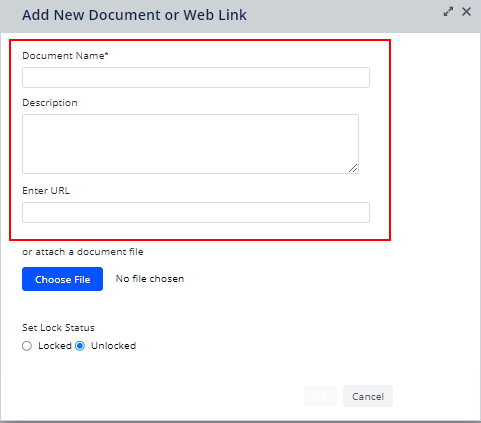Expand the dialog with the diagonal arrows icon
This screenshot has width=481, height=423.
click(x=448, y=12)
